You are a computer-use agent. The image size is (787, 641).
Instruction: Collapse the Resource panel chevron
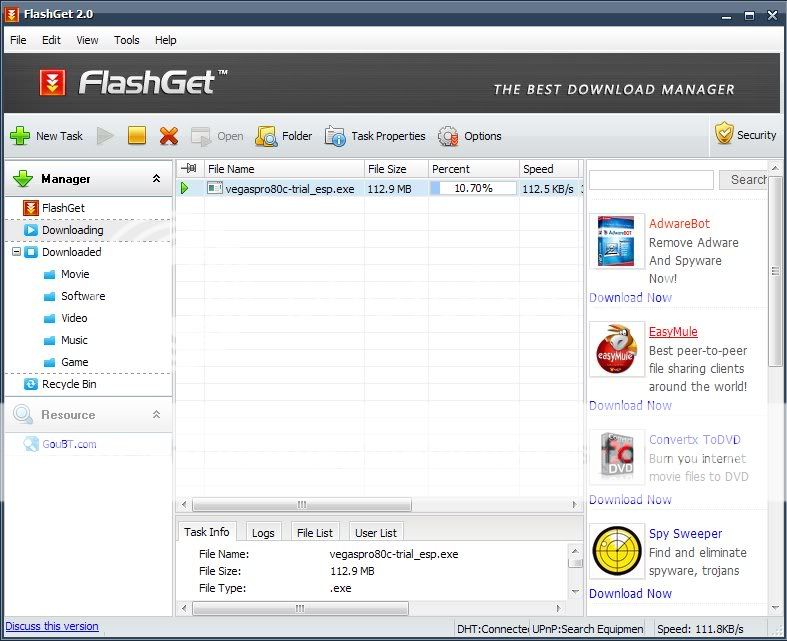tap(157, 415)
